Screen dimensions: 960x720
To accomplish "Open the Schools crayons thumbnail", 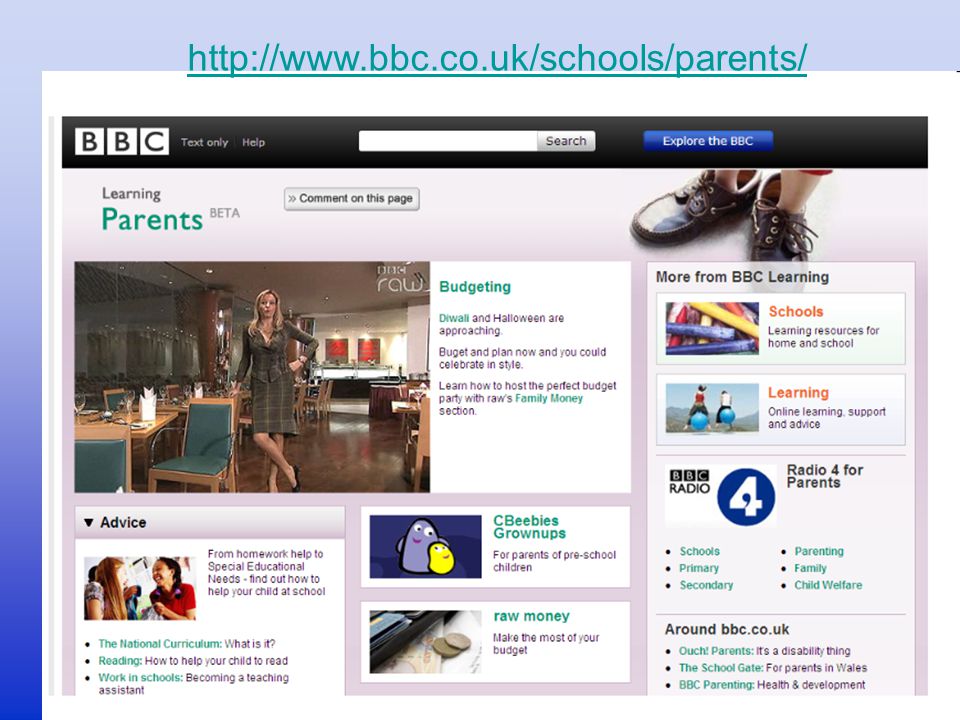I will (x=712, y=329).
